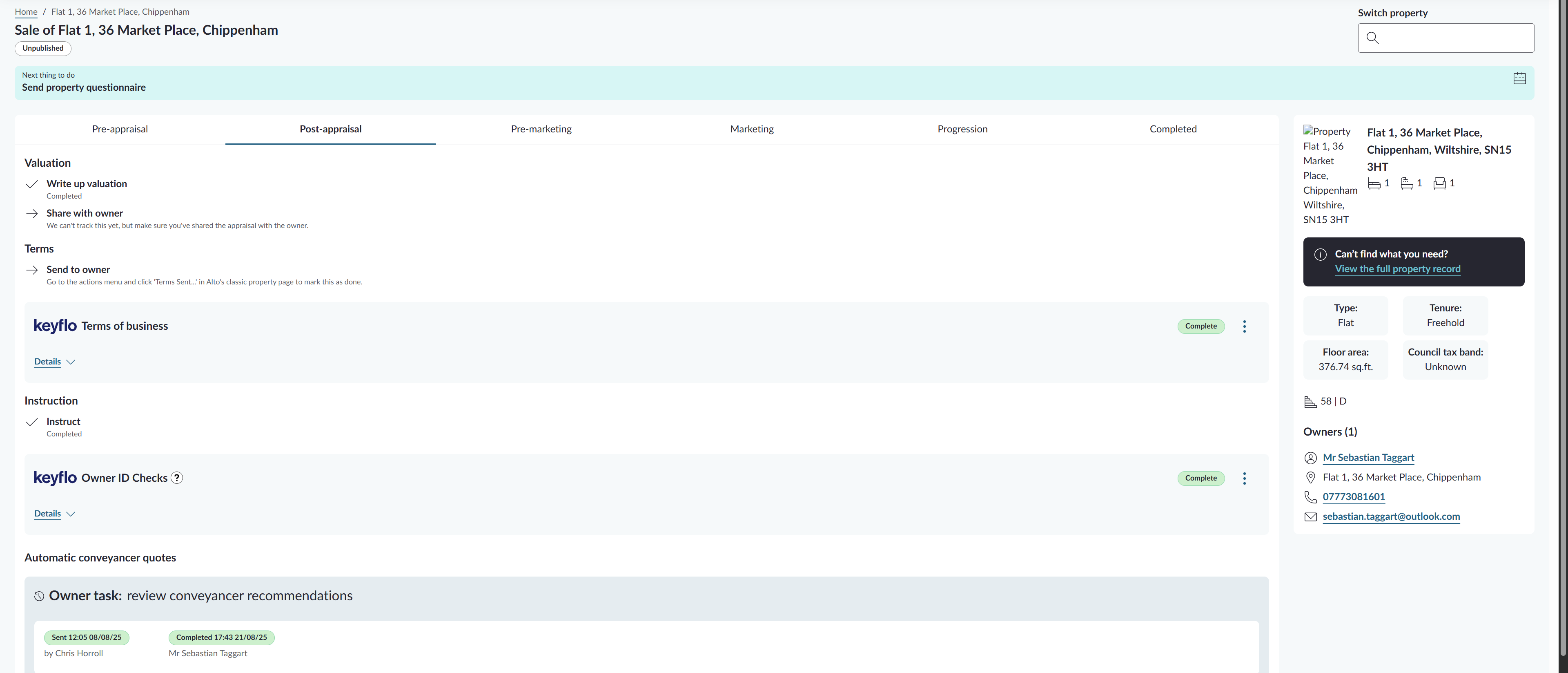Screen dimensions: 1568x673
Task: Open the Terms of business three-dot menu
Action: click(x=1244, y=326)
